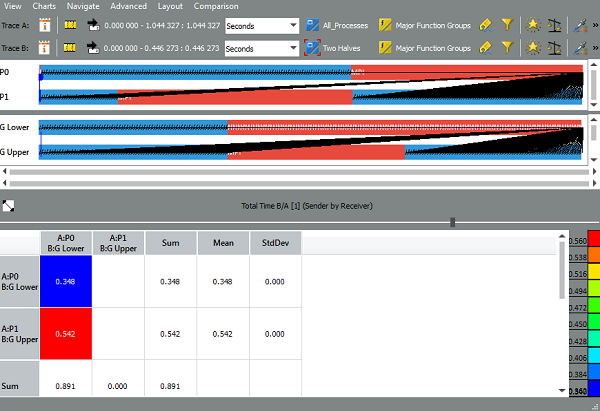Click matrix table vertical scrollbar thumb
The width and height of the screenshot is (600, 411).
coord(562,270)
